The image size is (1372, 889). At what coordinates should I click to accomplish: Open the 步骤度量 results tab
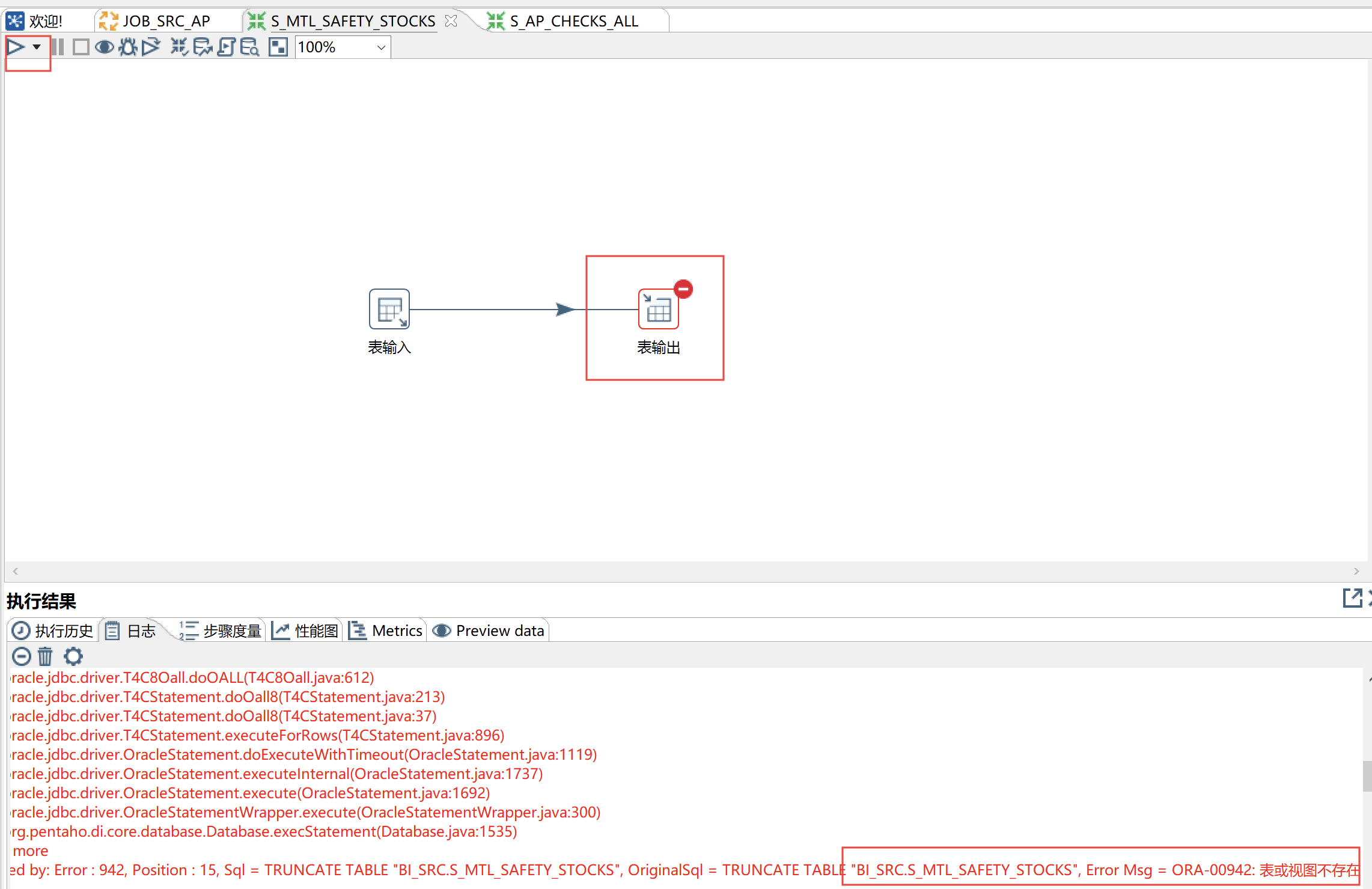221,631
